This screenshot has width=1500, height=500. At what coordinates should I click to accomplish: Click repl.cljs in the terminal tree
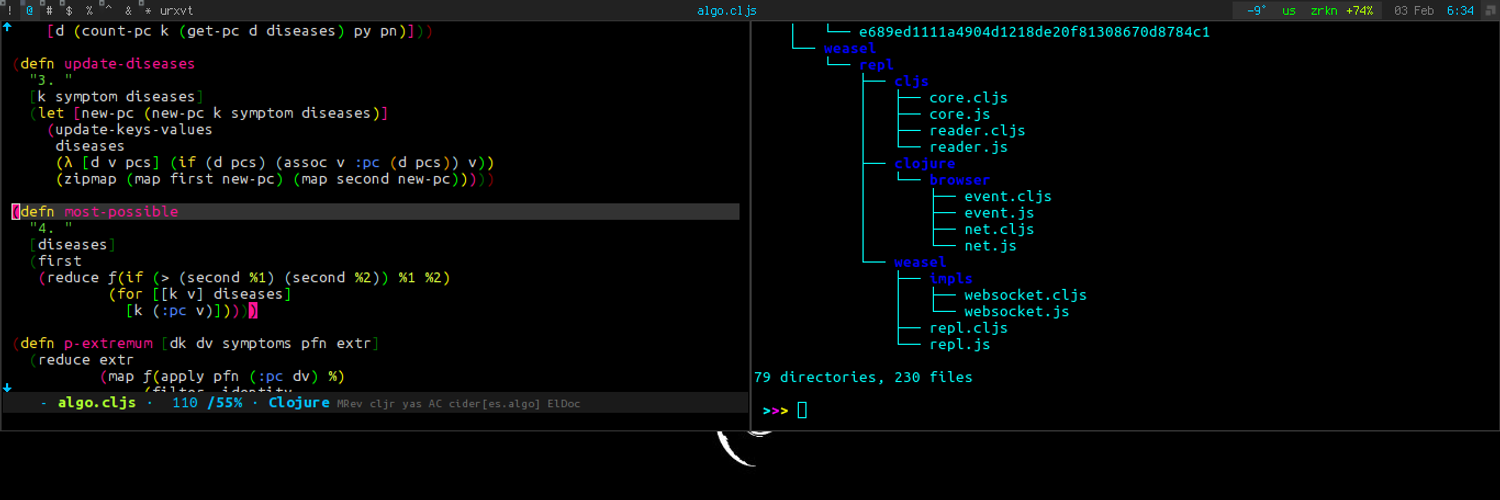click(968, 328)
